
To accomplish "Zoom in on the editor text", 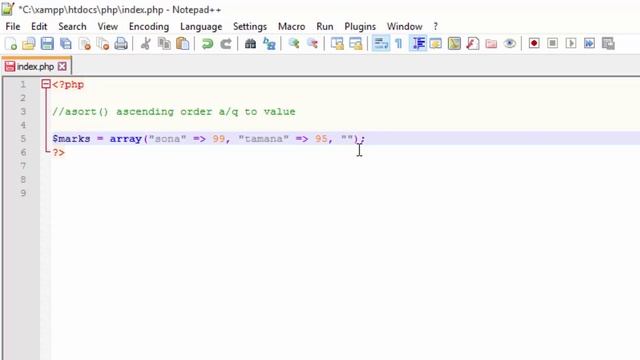I will [294, 43].
